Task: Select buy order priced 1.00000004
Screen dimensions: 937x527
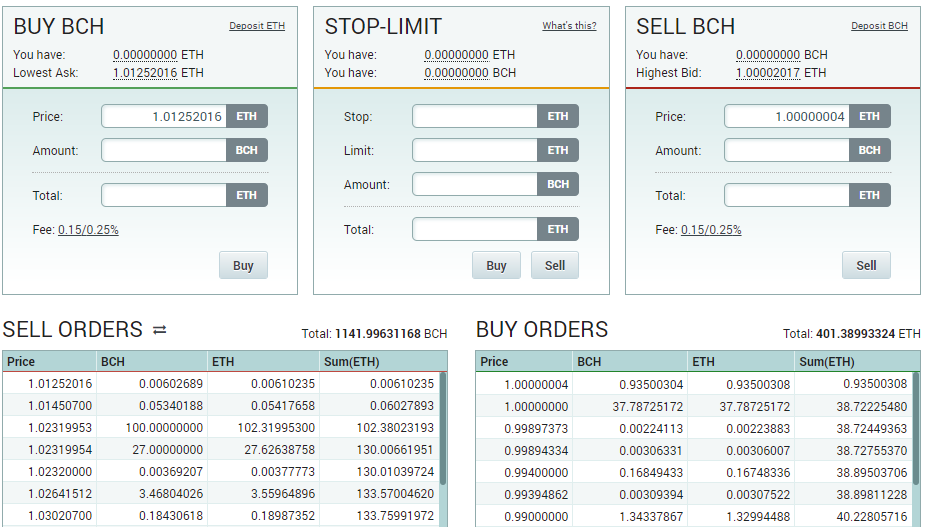Action: (x=694, y=384)
